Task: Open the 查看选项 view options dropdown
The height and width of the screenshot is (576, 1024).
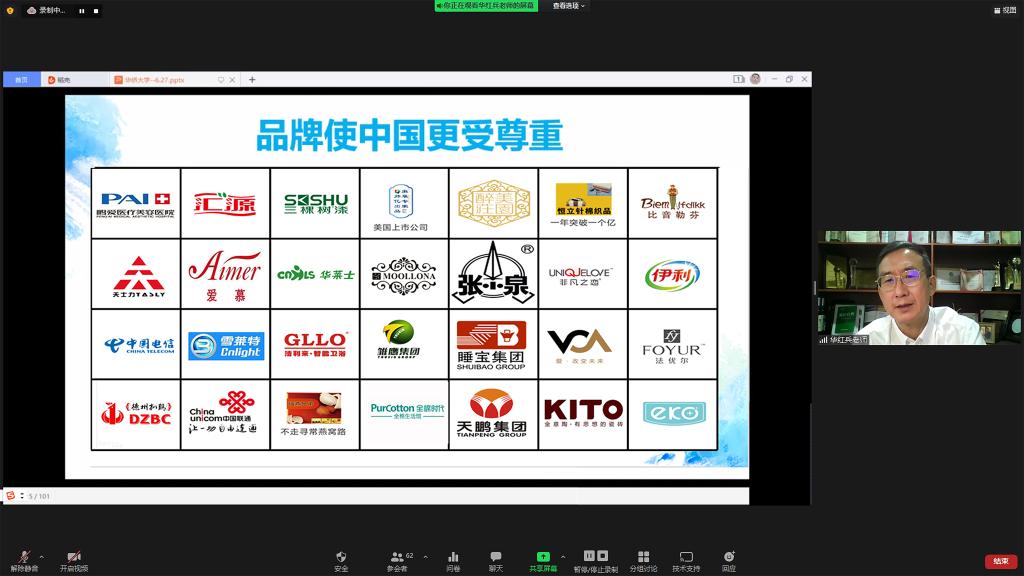Action: [x=569, y=6]
